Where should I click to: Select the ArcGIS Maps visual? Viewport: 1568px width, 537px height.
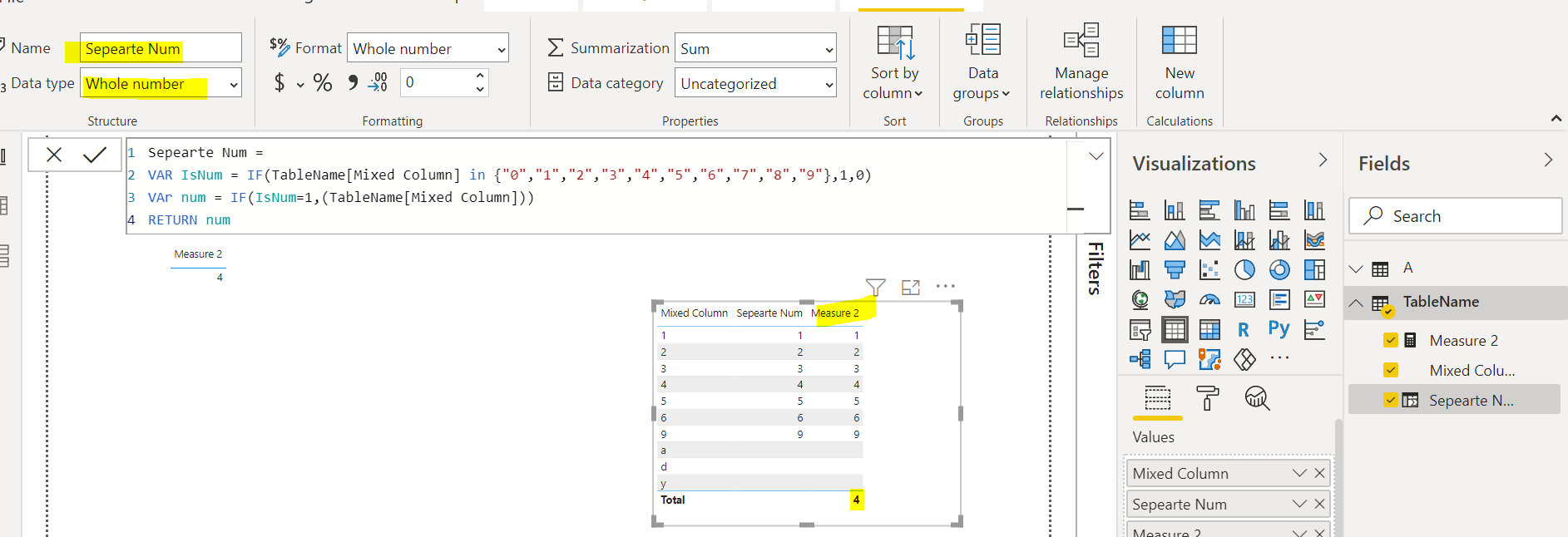point(1209,359)
